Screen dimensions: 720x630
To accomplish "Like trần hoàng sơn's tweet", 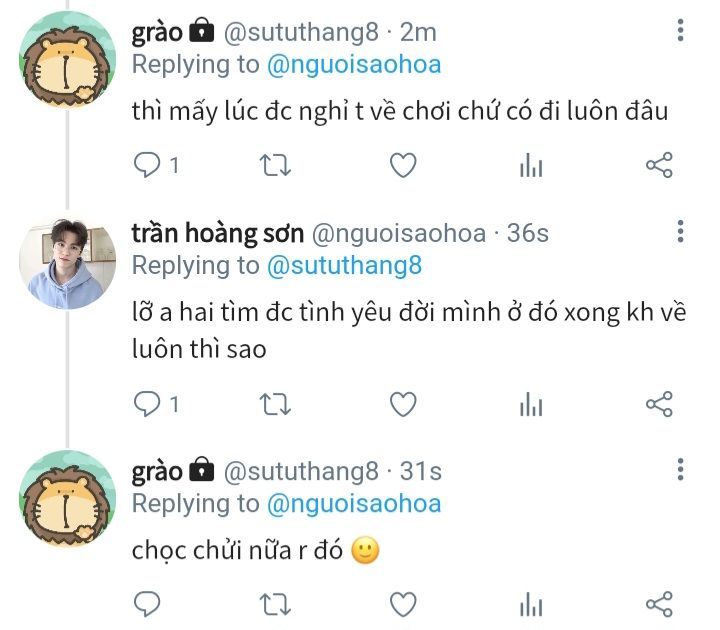I will [402, 404].
